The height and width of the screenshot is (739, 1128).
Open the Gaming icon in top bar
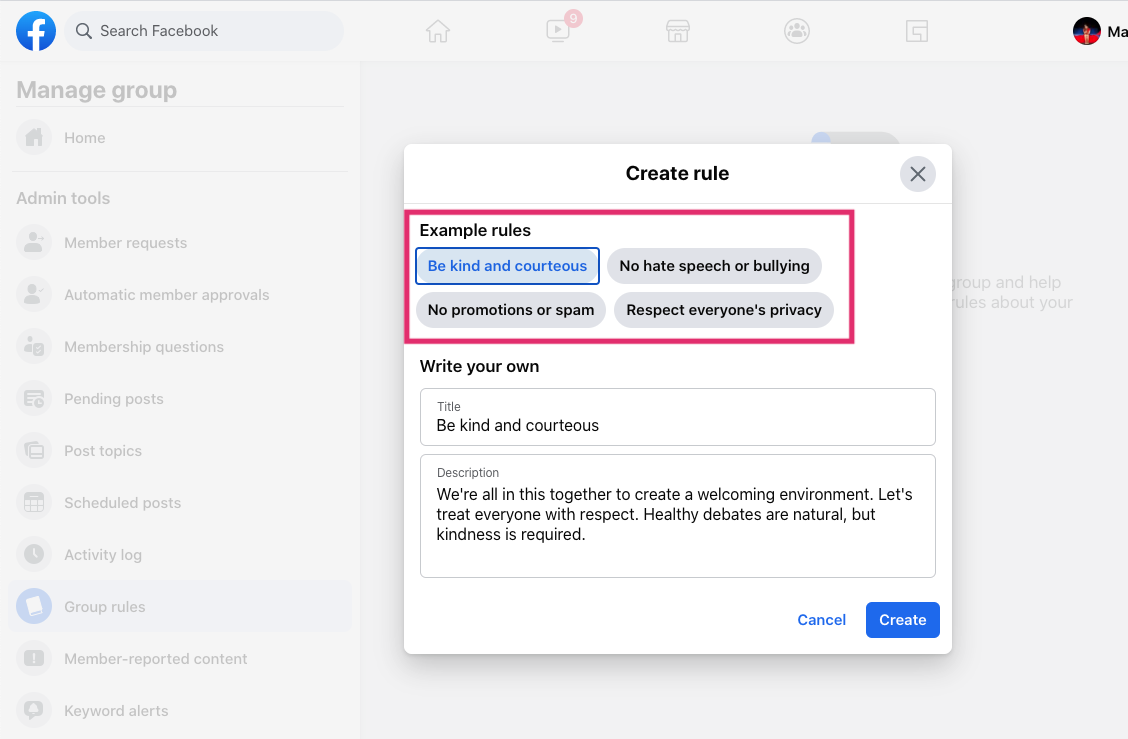pyautogui.click(x=916, y=31)
